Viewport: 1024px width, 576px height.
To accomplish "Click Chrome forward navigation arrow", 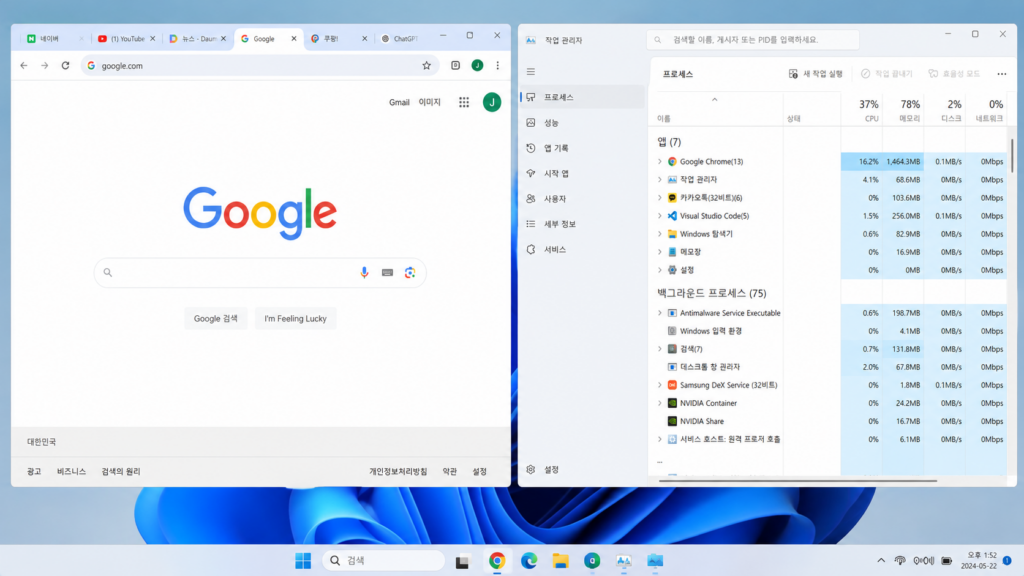I will [x=44, y=65].
